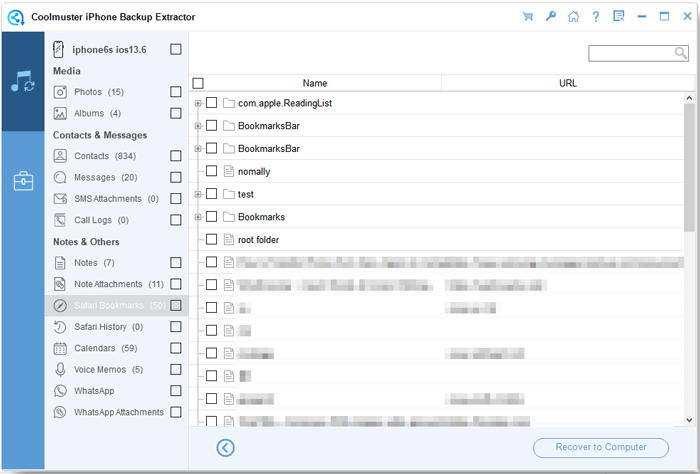Screen dimensions: 700x474
Task: Open help question mark icon
Action: click(x=596, y=17)
